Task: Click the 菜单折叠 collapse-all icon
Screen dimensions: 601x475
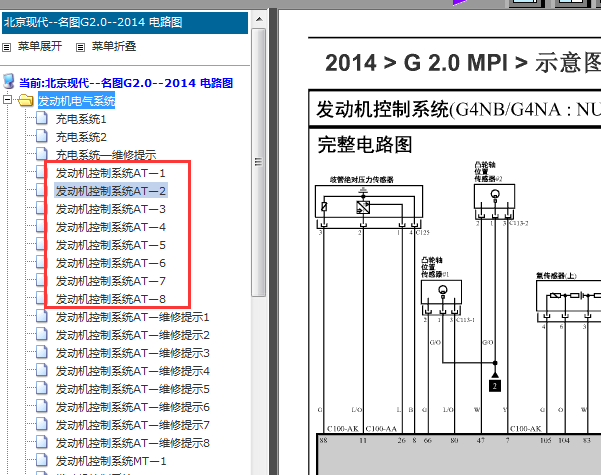Action: [82, 46]
